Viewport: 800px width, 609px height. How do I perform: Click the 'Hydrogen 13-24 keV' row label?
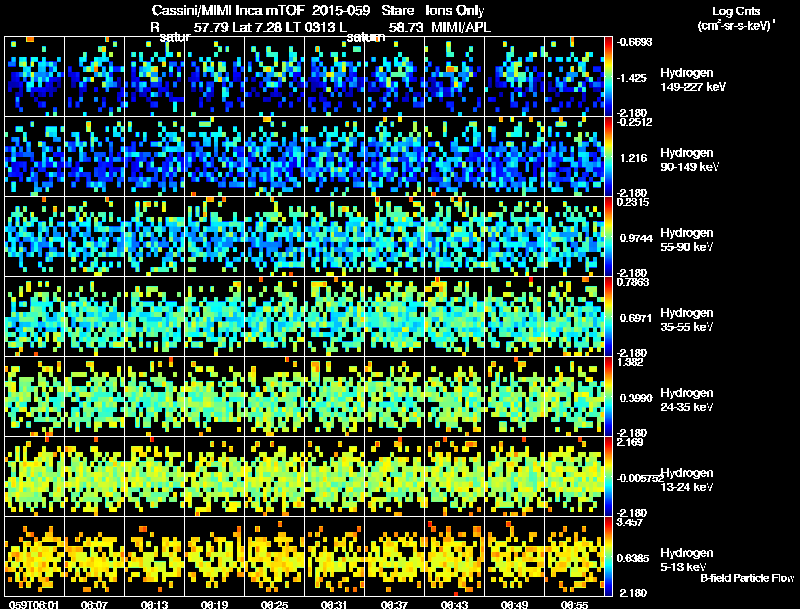pyautogui.click(x=687, y=480)
